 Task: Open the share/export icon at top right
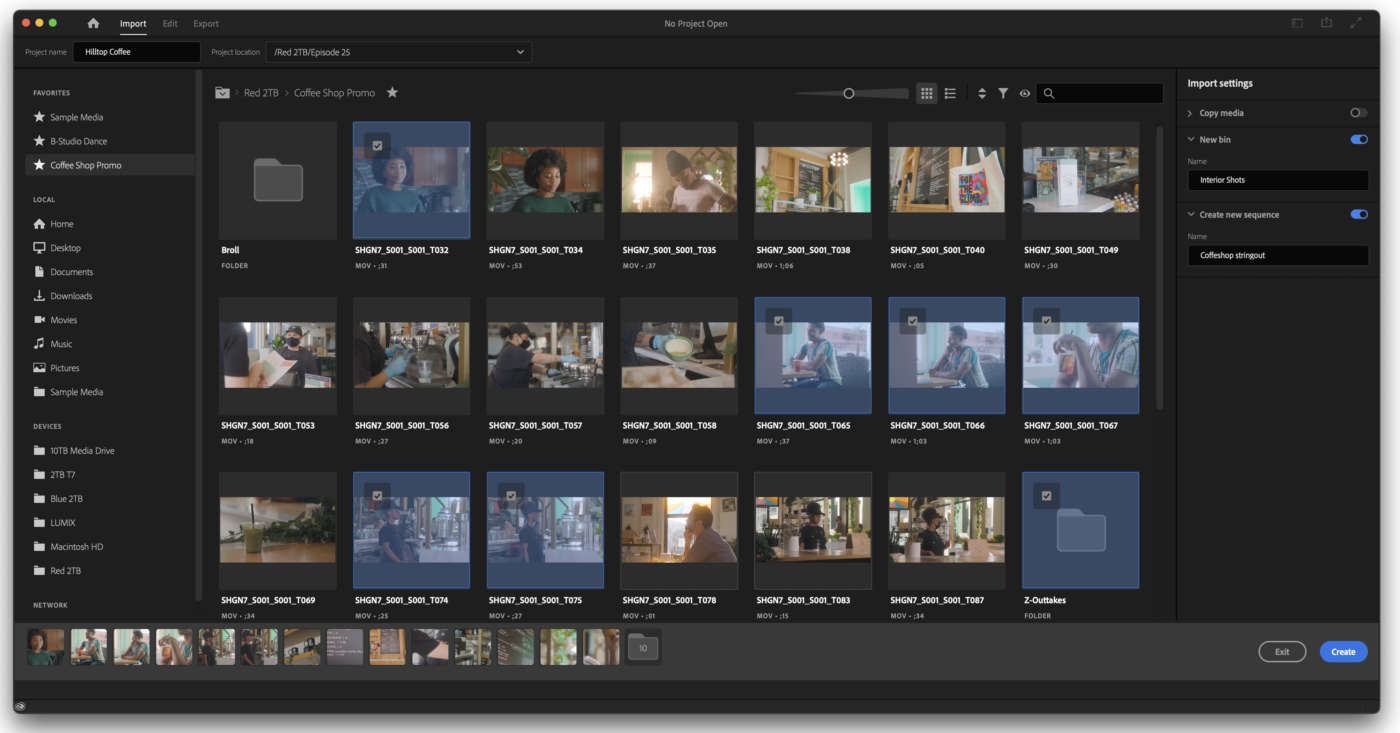click(1326, 23)
